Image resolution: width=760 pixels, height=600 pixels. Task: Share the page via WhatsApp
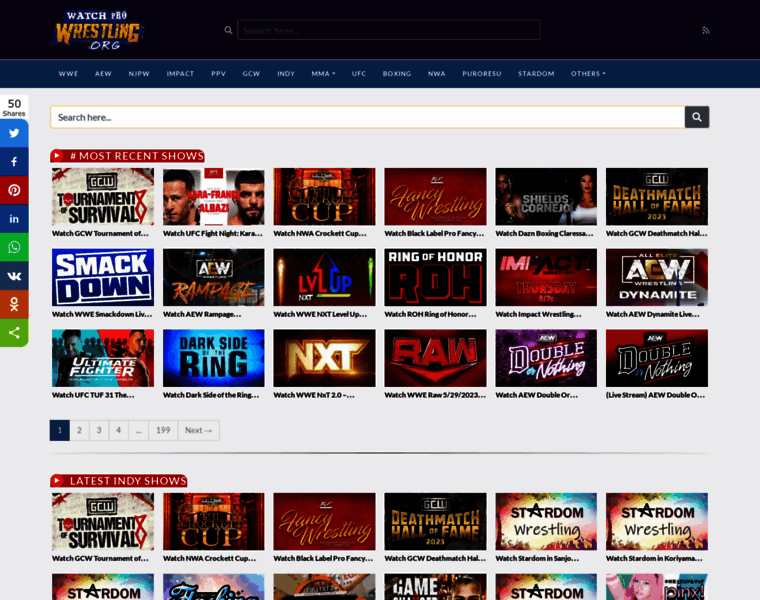14,247
